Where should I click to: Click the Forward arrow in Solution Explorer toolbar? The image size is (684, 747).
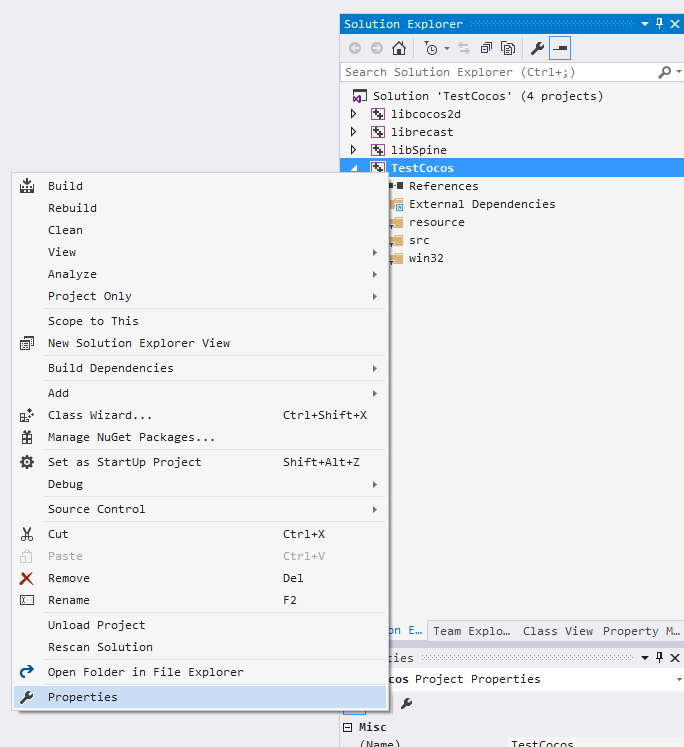pos(377,48)
